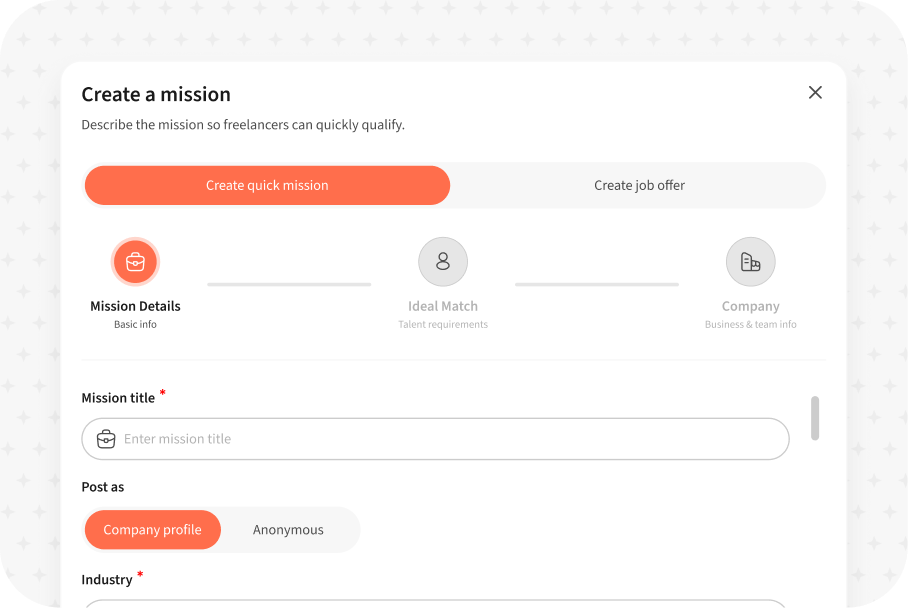Switch to the Create job offer tab
The height and width of the screenshot is (608, 908).
(639, 185)
